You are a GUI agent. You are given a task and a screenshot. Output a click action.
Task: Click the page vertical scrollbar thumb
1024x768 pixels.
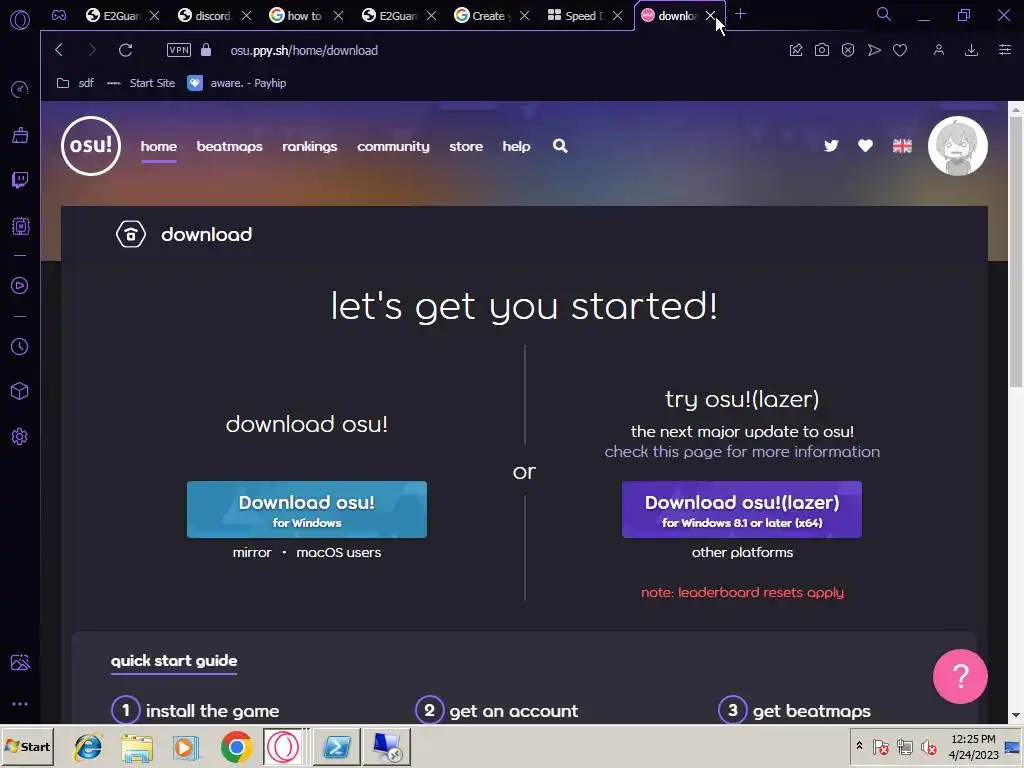(1016, 251)
